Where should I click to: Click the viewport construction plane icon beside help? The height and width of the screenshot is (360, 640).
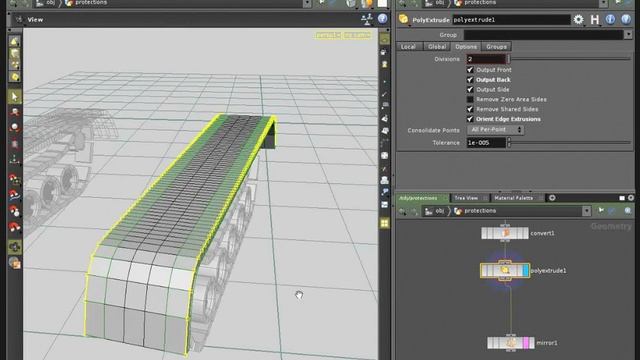point(367,19)
